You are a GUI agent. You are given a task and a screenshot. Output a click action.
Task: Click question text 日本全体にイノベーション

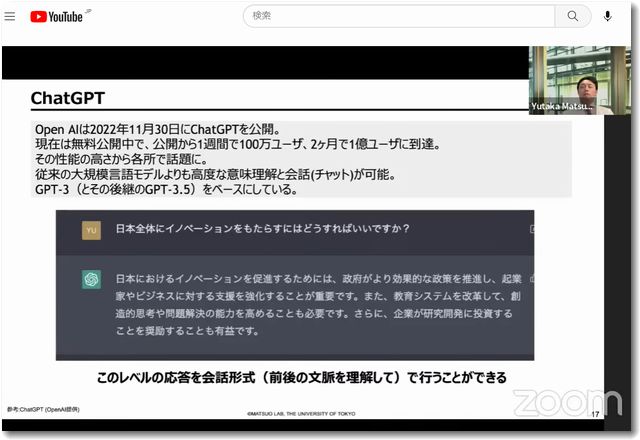pyautogui.click(x=262, y=229)
